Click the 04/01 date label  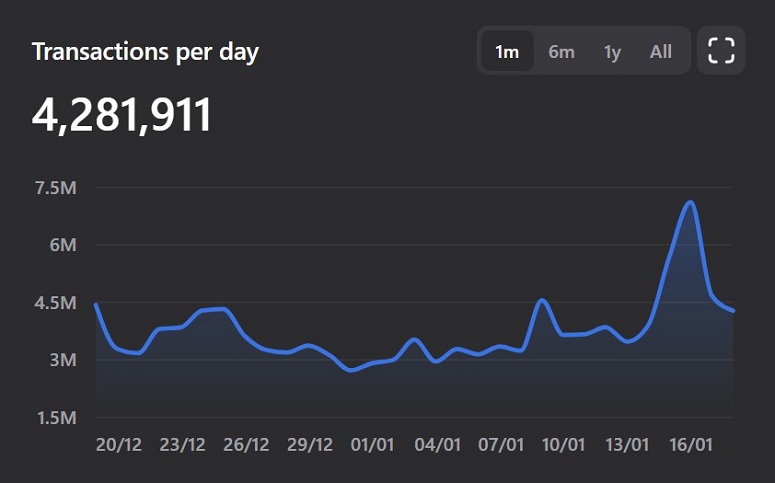pos(437,445)
